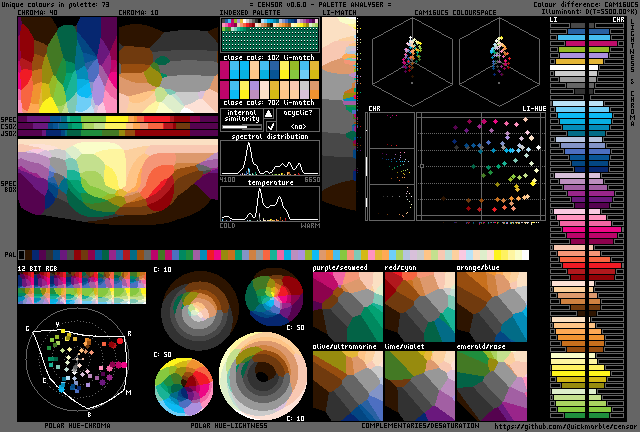Click the small square marker on LI-HUE axis
Viewport: 640px width, 432px height.
pyautogui.click(x=421, y=165)
